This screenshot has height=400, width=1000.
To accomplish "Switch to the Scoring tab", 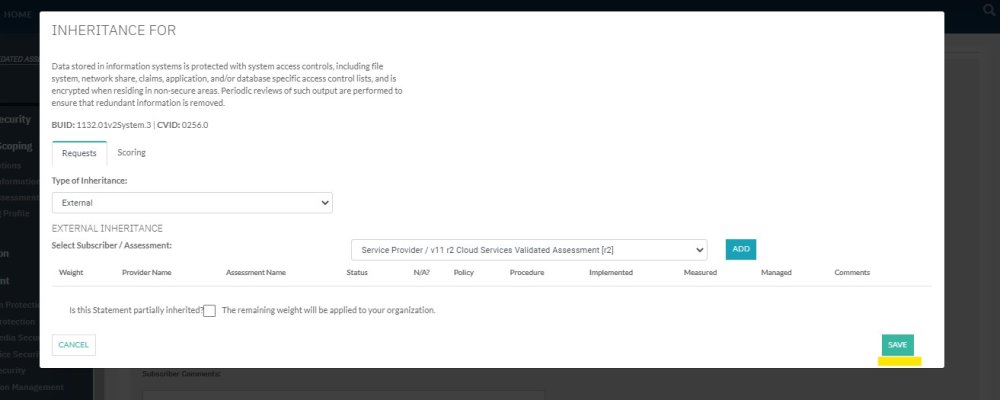I will (x=131, y=153).
